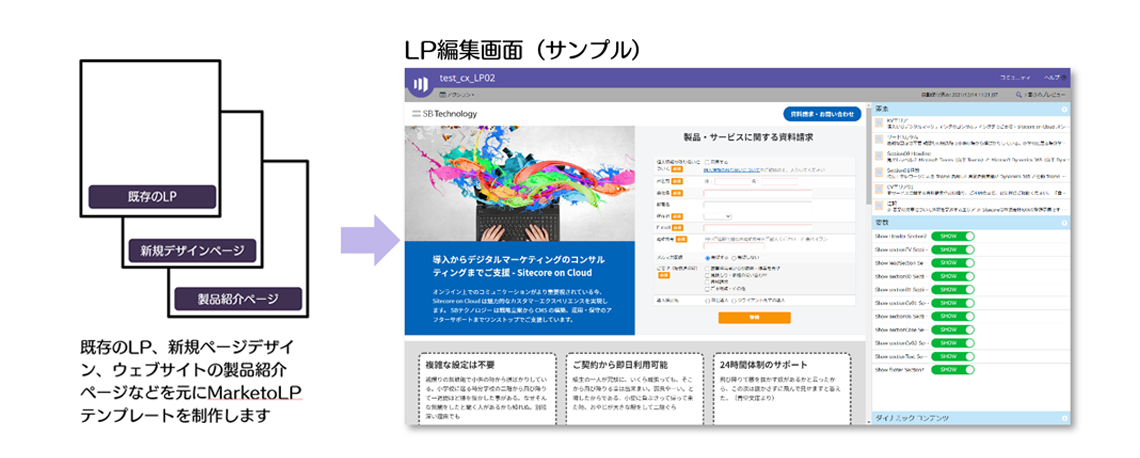Click the orange submit button

754,318
